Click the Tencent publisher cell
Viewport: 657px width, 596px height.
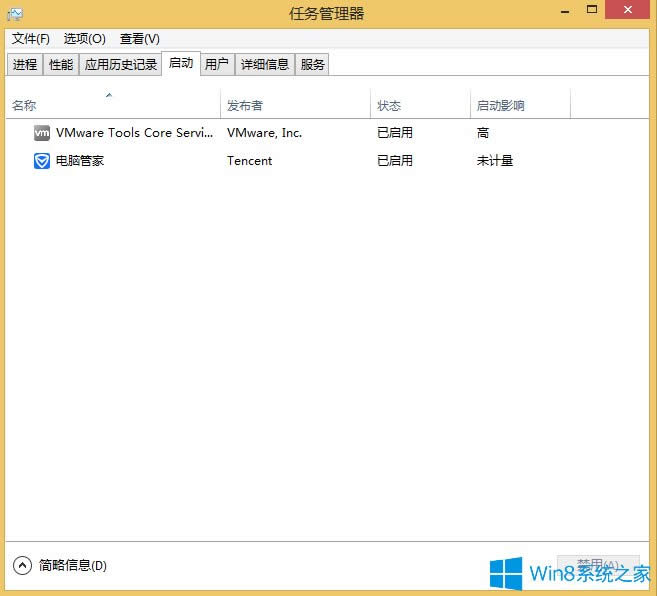pyautogui.click(x=249, y=161)
